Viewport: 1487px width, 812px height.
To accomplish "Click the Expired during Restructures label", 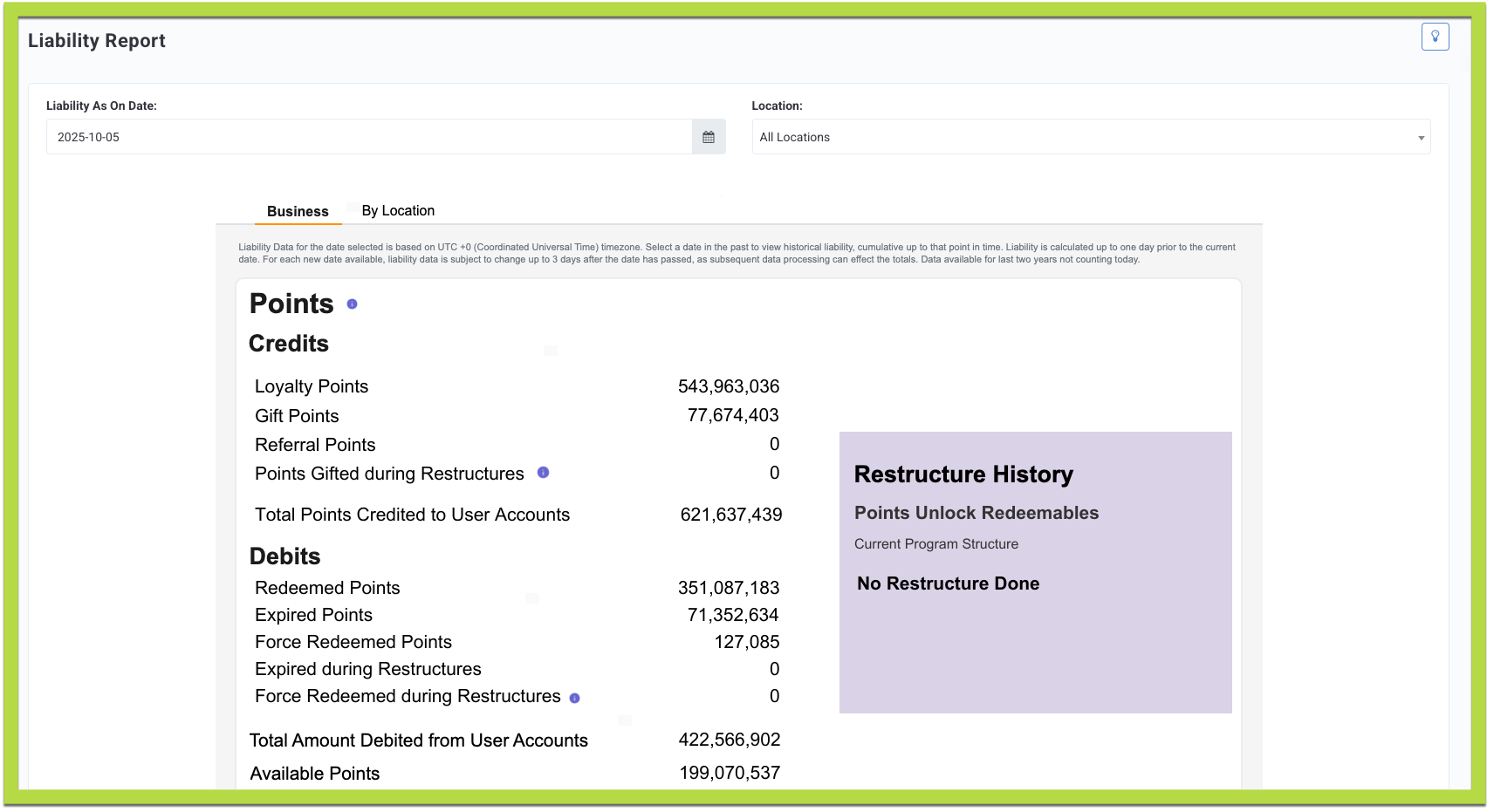I will (x=368, y=669).
